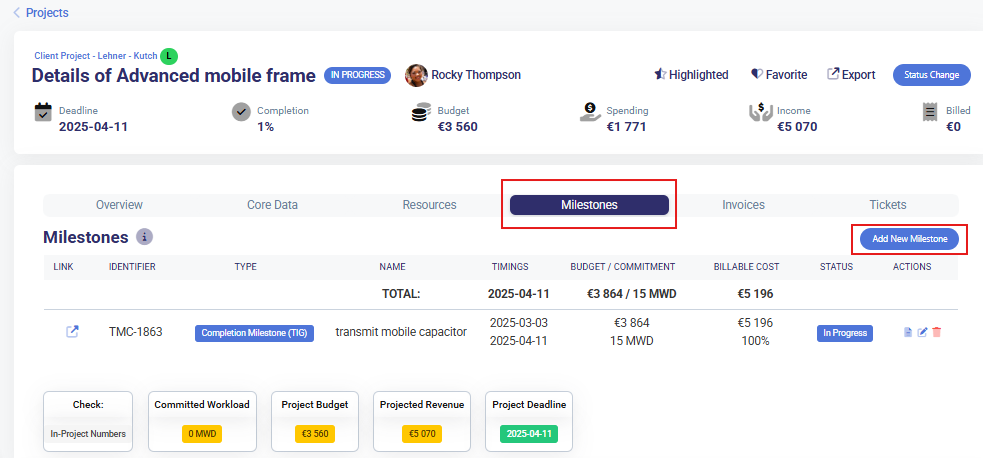Click the Budget coins icon
This screenshot has width=983, height=458.
pos(421,112)
